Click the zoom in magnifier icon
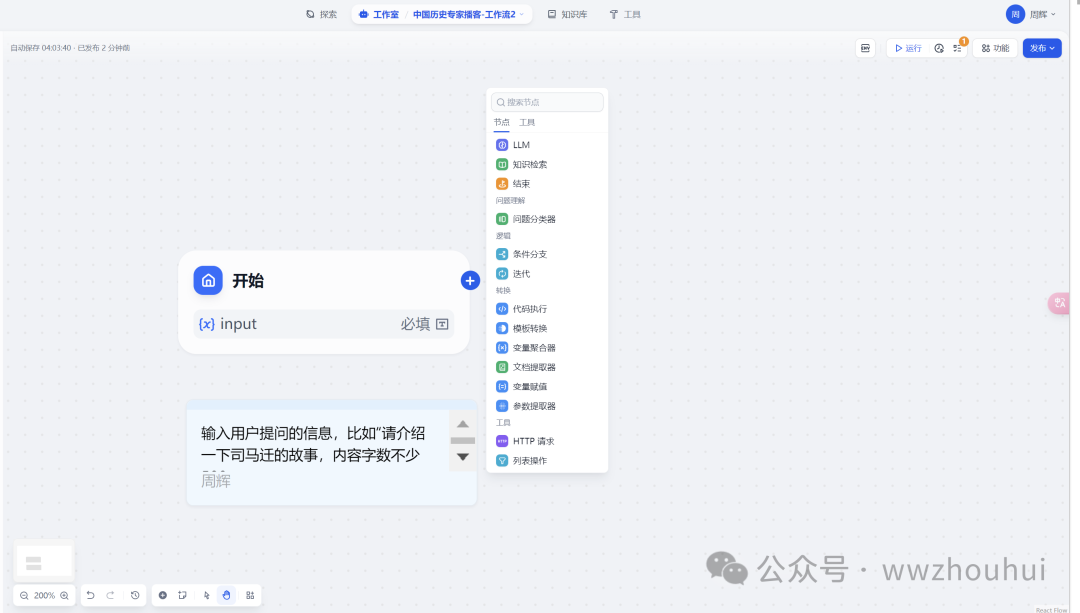The width and height of the screenshot is (1080, 613). (65, 595)
